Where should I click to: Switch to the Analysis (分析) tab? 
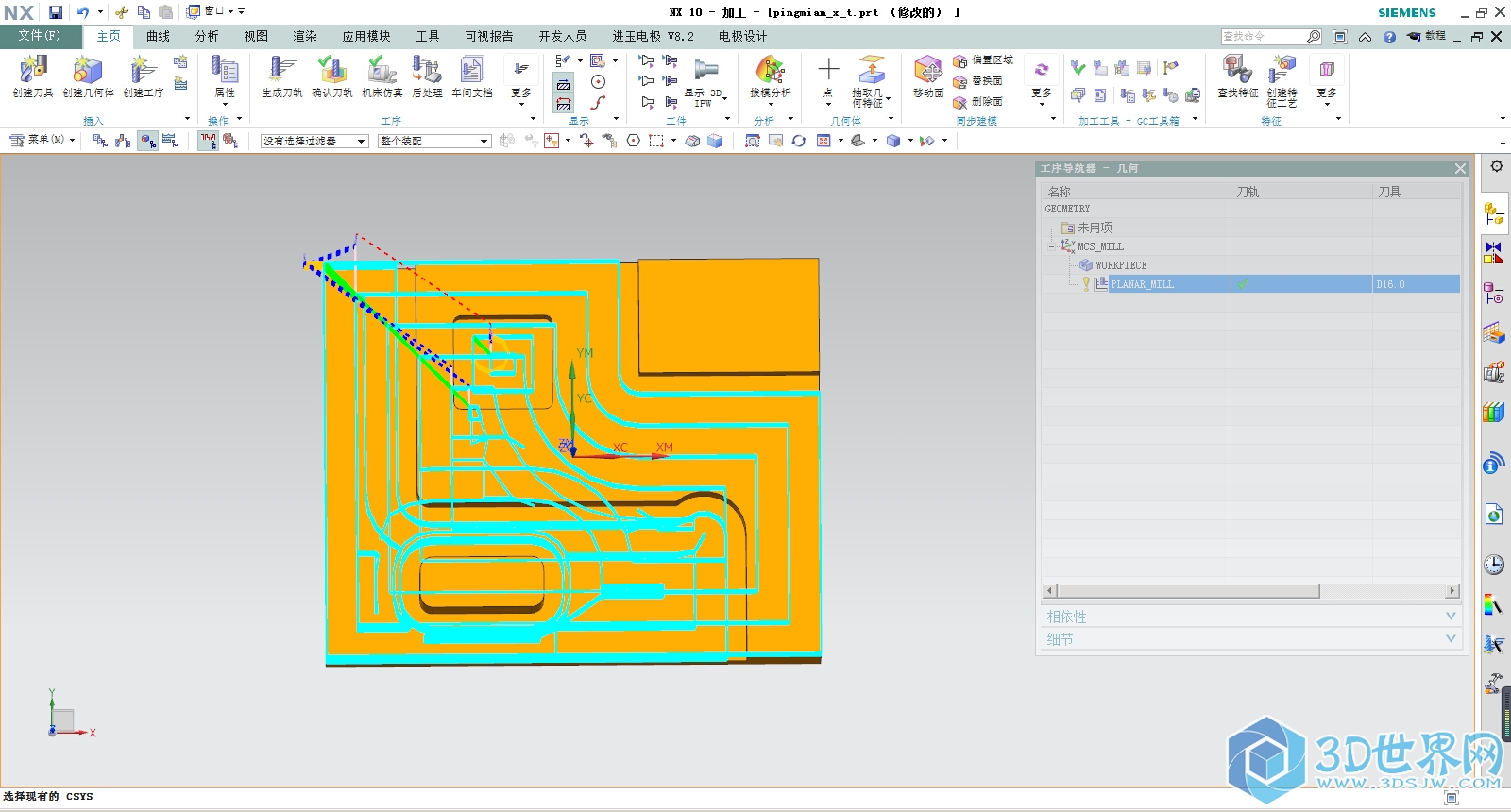(x=207, y=36)
